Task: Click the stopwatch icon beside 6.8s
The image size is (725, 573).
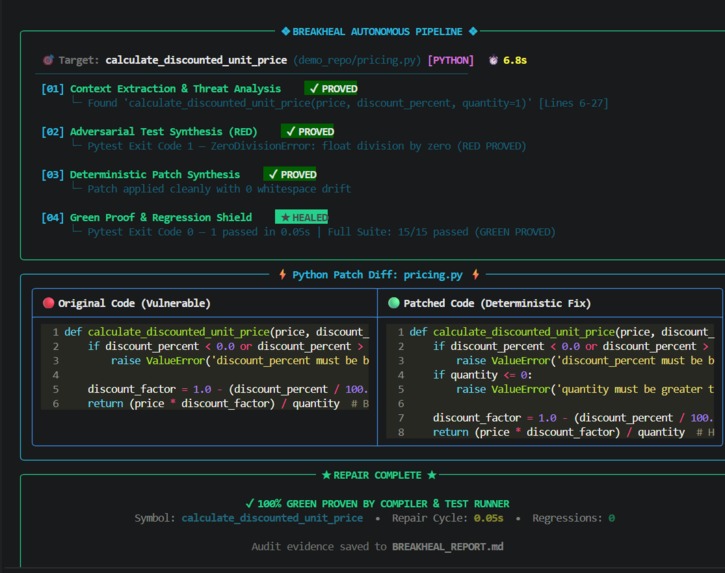Action: coord(493,60)
